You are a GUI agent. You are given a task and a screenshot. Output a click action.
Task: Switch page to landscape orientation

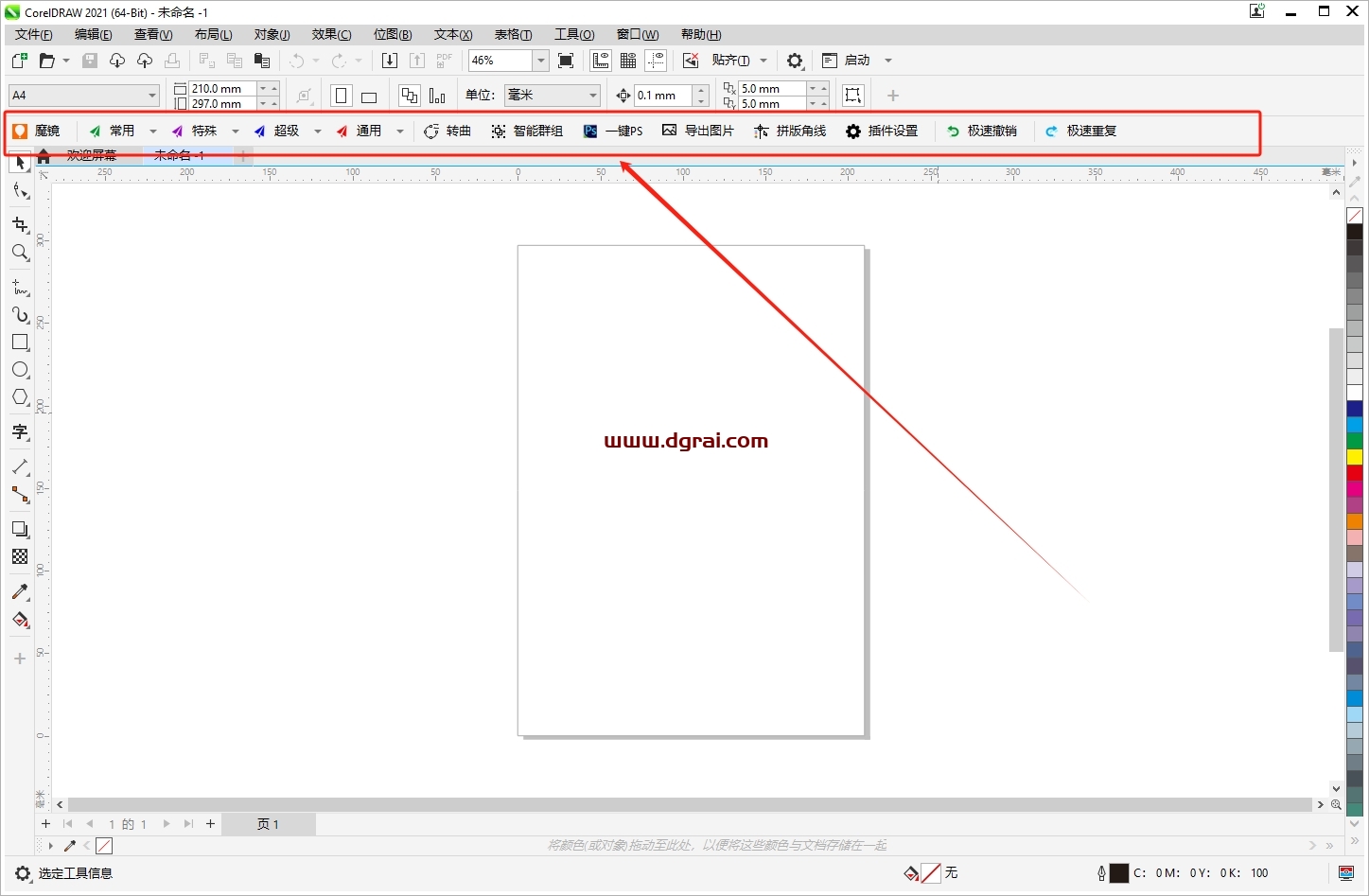369,96
